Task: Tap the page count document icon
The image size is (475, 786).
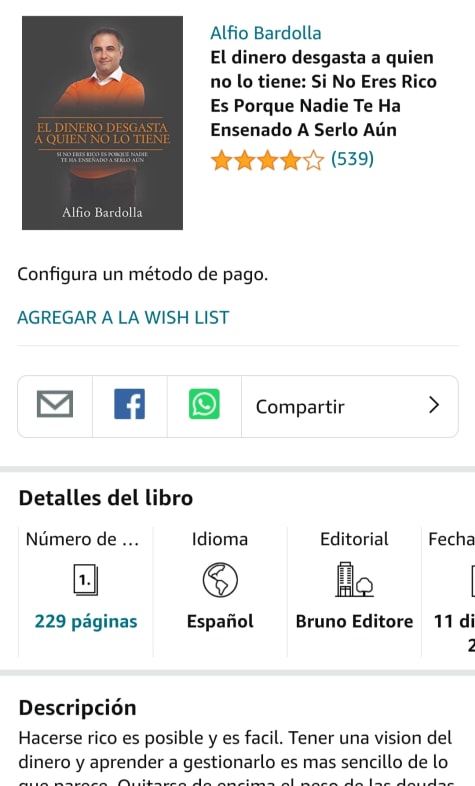Action: click(x=86, y=580)
